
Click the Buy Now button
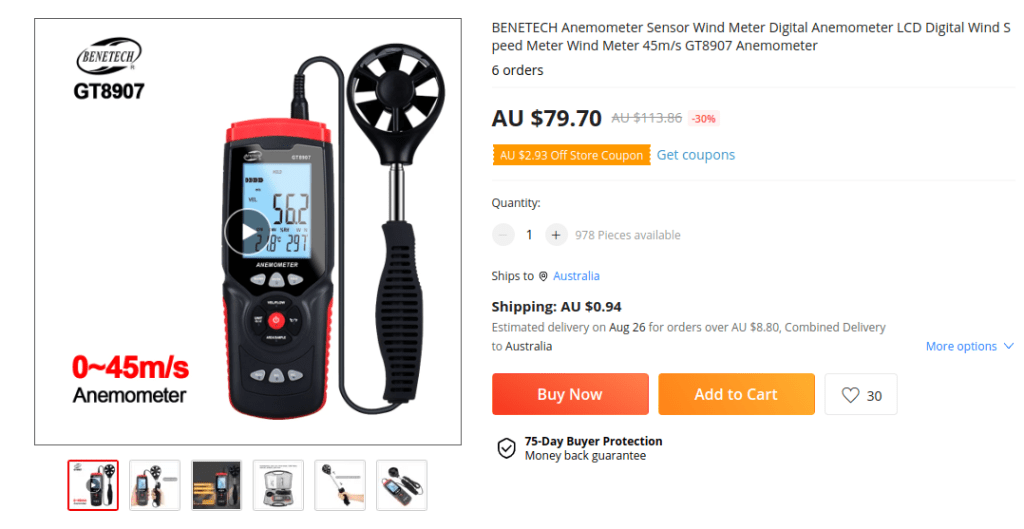click(x=570, y=394)
